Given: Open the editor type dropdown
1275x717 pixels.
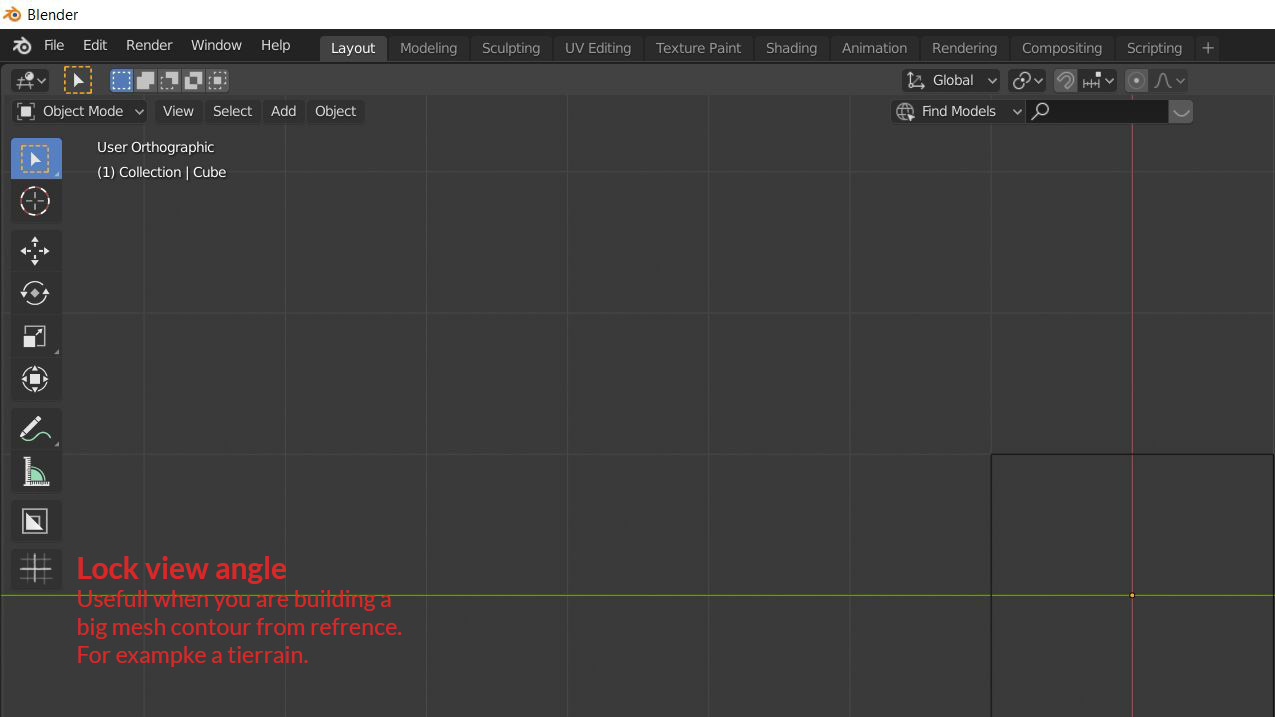Looking at the screenshot, I should [x=30, y=81].
